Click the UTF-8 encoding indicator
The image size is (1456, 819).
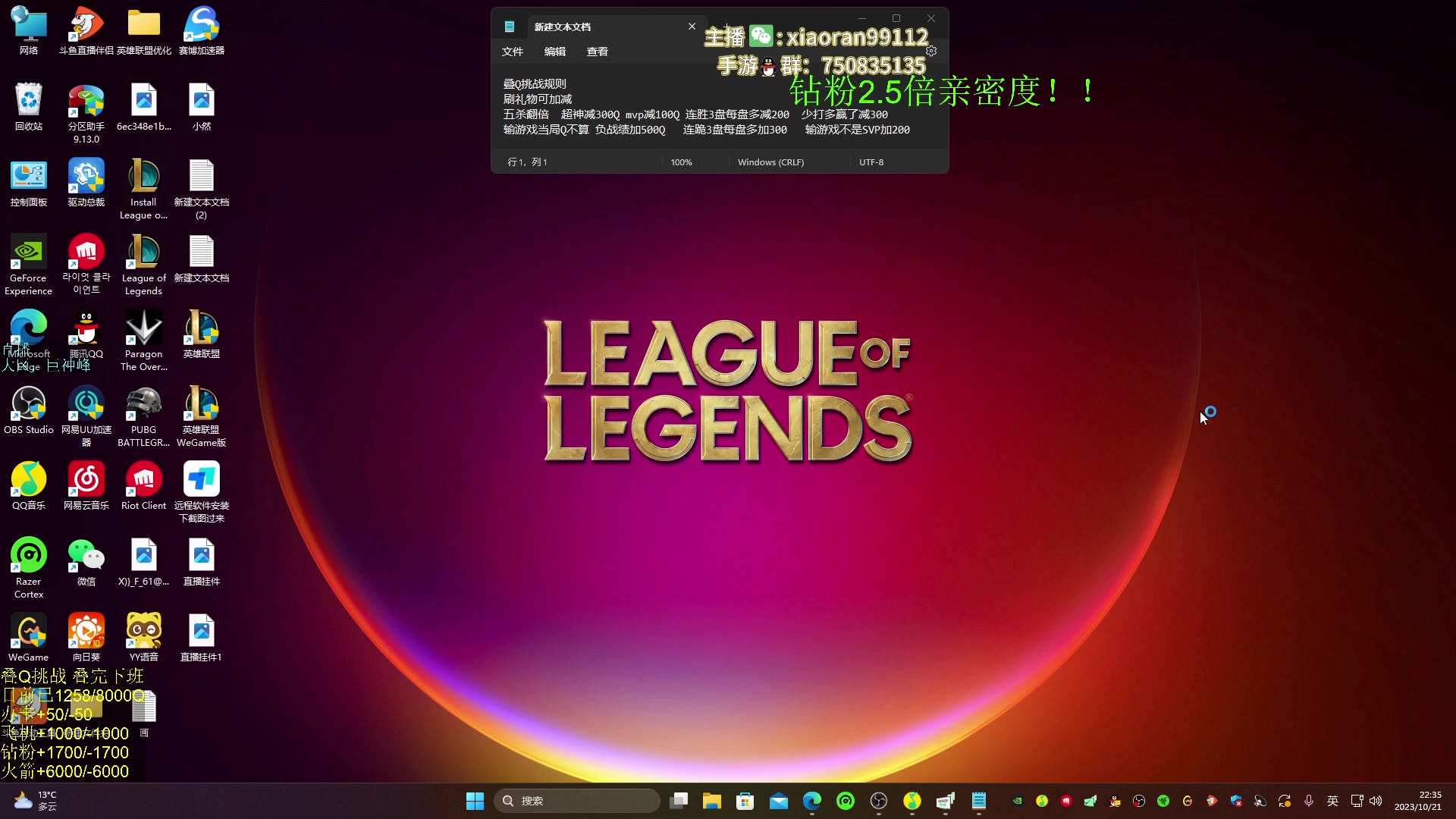click(871, 162)
